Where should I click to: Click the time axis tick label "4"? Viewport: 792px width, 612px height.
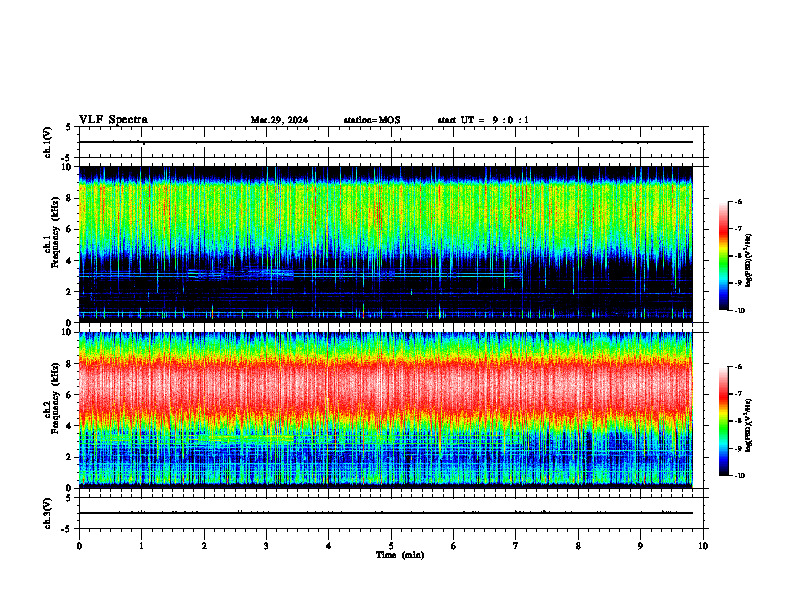(x=328, y=546)
